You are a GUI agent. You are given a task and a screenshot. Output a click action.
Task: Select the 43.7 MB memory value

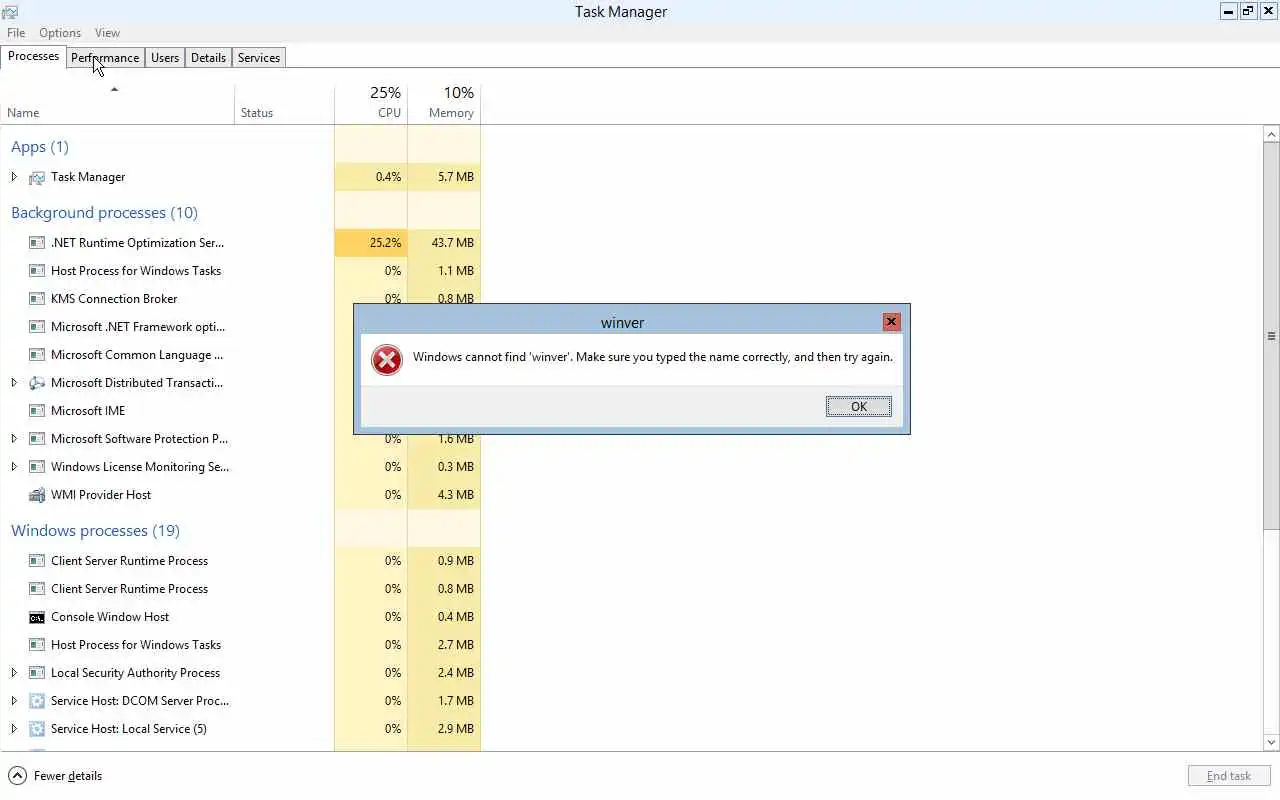coord(444,243)
